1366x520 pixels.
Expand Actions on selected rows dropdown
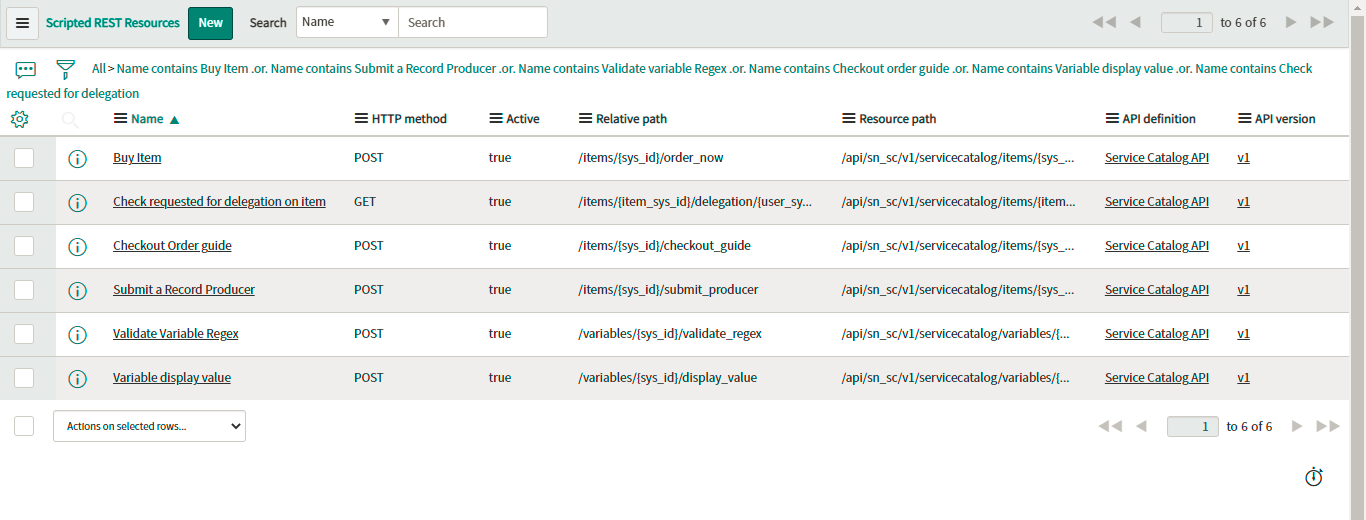(x=149, y=426)
